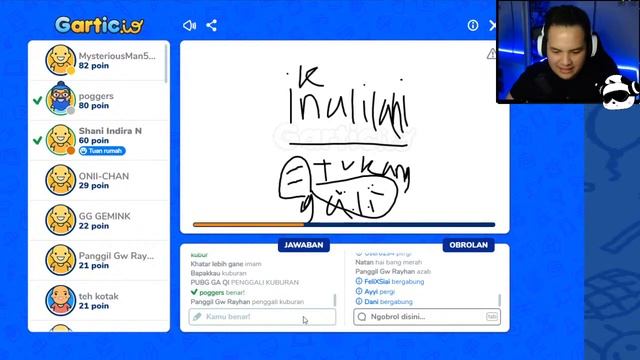This screenshot has width=640, height=360.
Task: Click the pencil icon in answer field
Action: (x=198, y=317)
